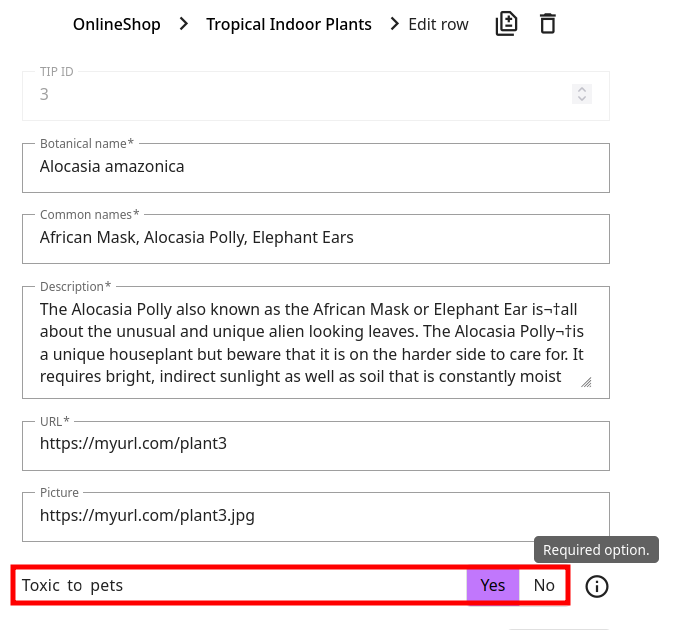Viewport: 675px width, 630px height.
Task: Click the trash delete row icon
Action: click(x=548, y=24)
